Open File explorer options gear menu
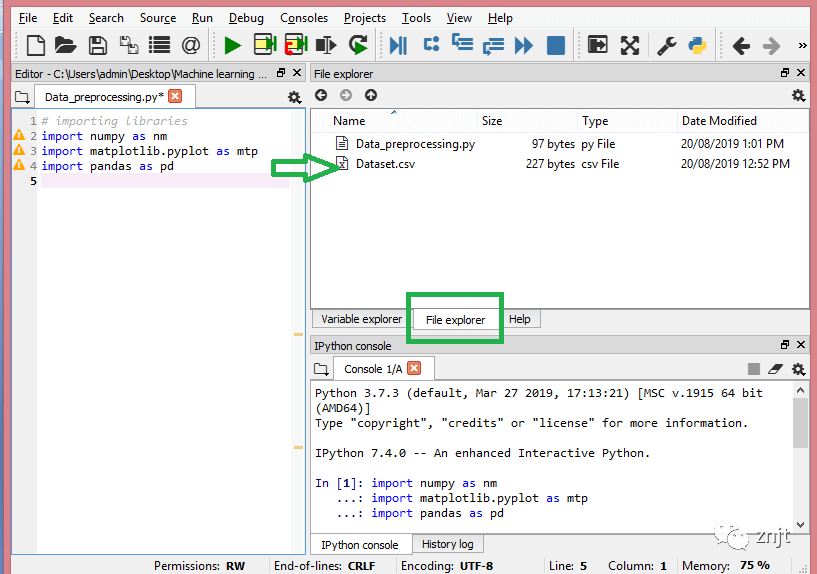Image resolution: width=817 pixels, height=574 pixels. click(x=798, y=96)
